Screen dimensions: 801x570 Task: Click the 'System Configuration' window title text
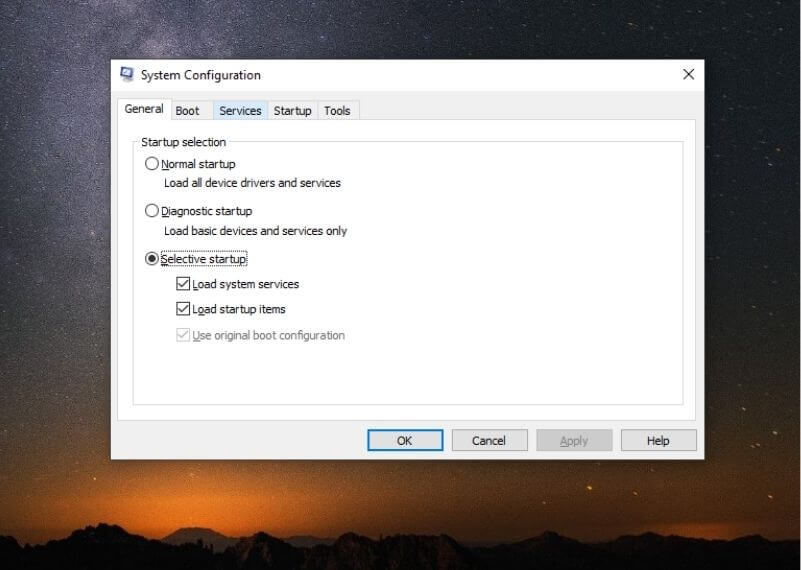[201, 75]
